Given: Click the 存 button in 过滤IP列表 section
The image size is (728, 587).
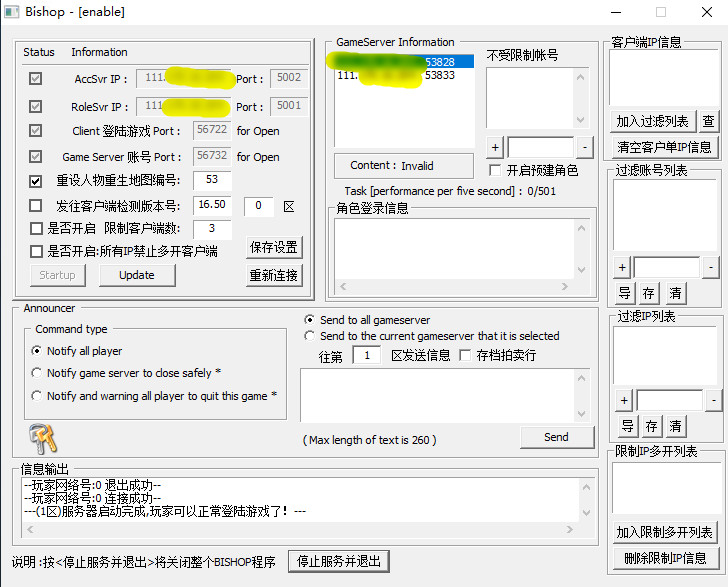Looking at the screenshot, I should click(x=650, y=426).
